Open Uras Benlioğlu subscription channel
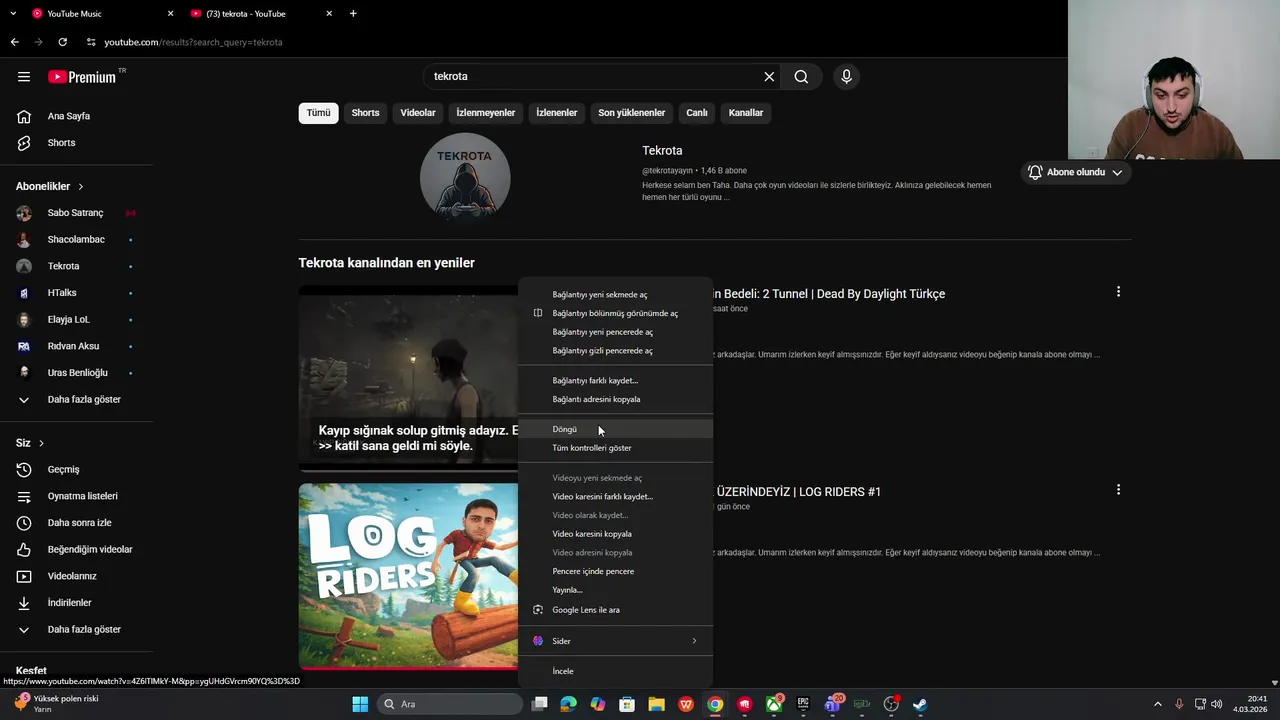Screen dimensions: 1280x720 78,373
